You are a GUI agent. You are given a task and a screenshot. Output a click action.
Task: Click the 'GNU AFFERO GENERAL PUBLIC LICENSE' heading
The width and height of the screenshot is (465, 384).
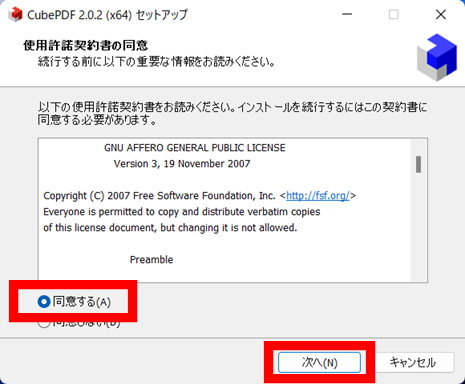[x=195, y=148]
